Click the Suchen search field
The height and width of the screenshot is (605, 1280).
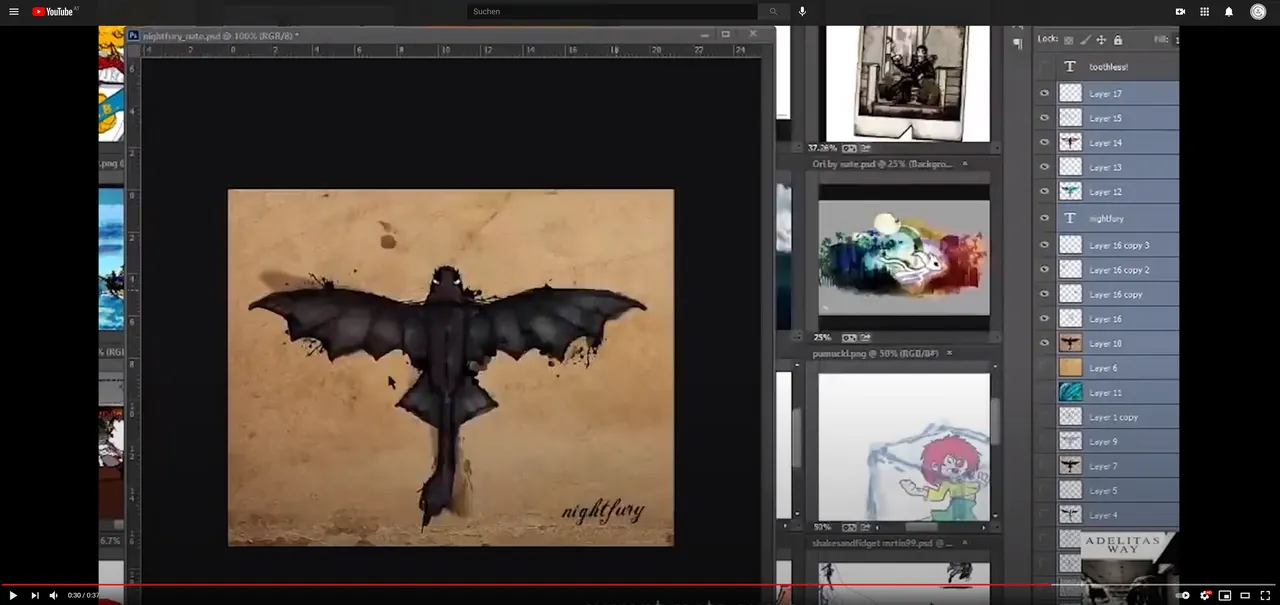612,12
